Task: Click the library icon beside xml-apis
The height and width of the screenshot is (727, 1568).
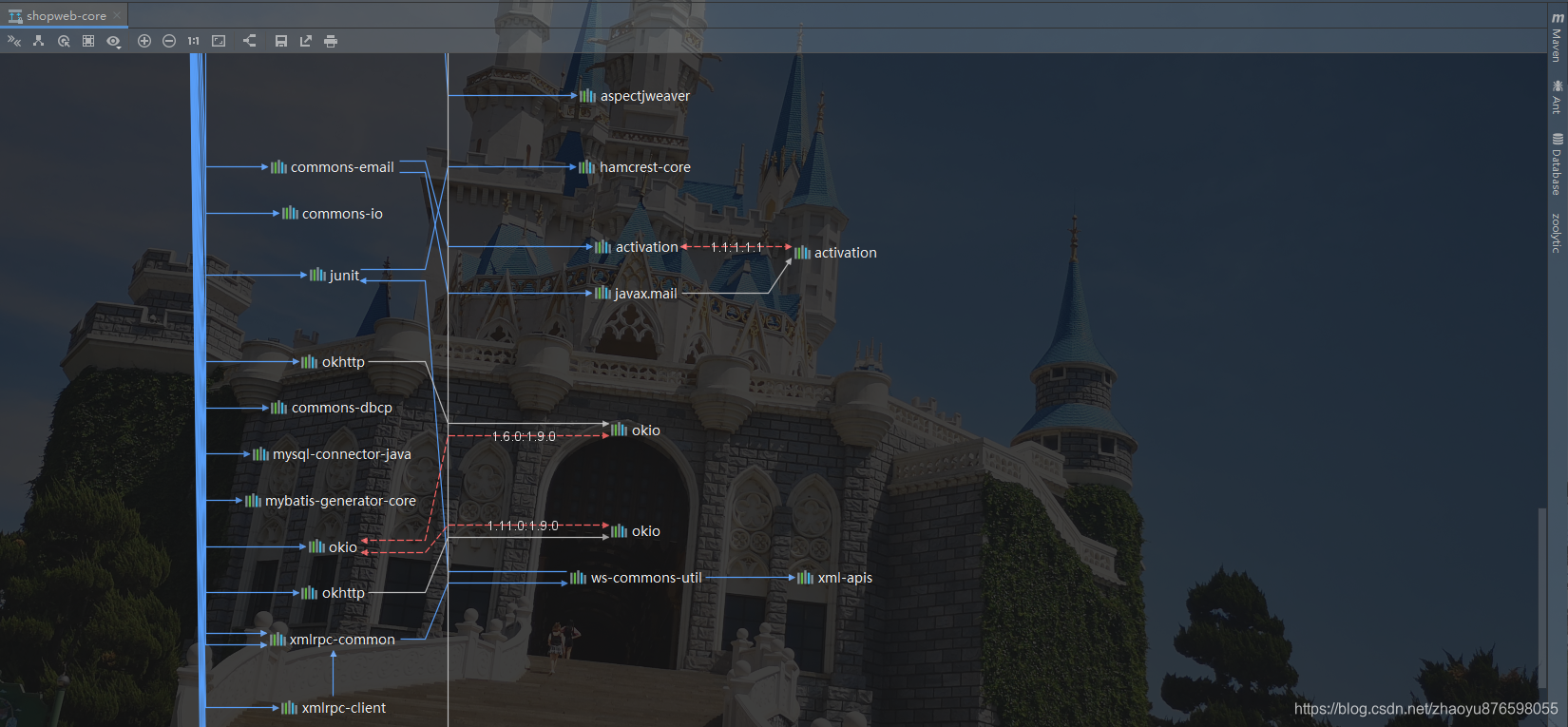Action: [805, 577]
